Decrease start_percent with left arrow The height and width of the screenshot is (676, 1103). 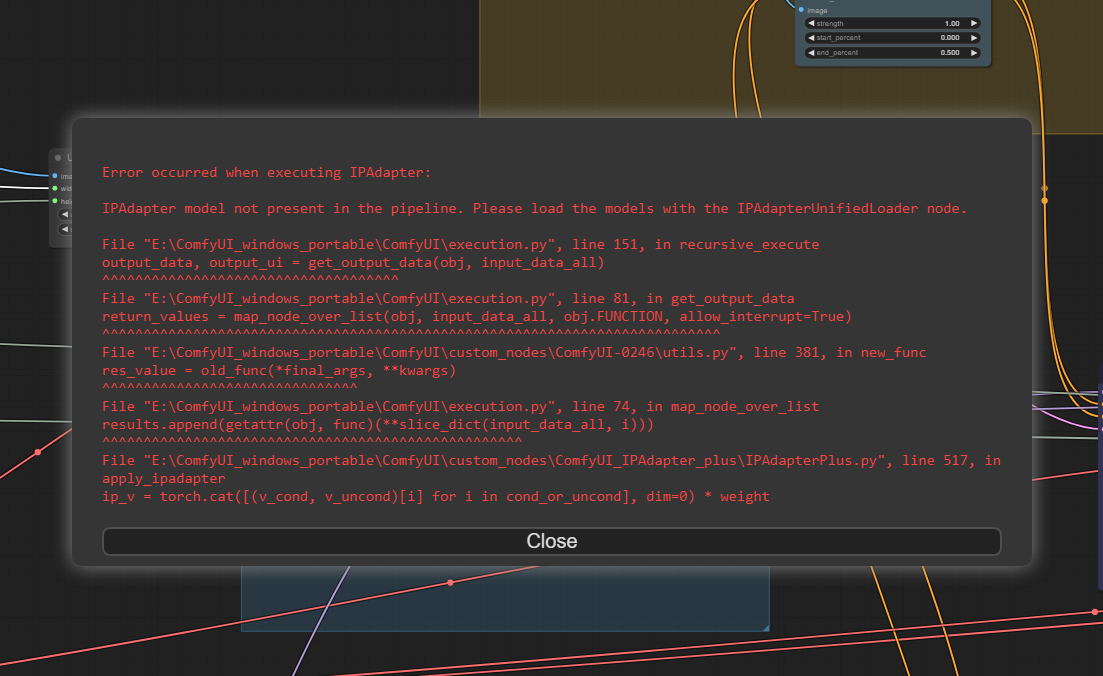(811, 38)
